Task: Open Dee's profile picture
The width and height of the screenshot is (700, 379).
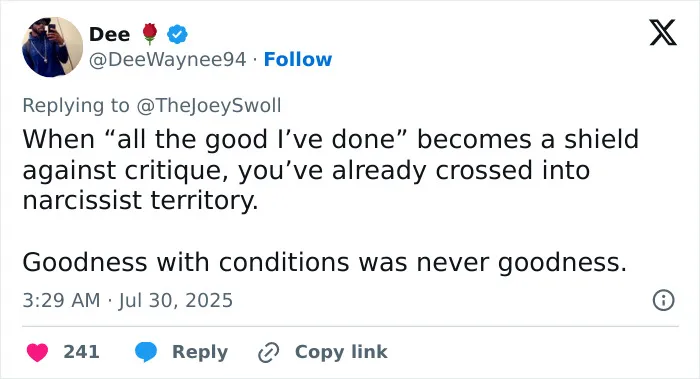Action: [x=52, y=47]
